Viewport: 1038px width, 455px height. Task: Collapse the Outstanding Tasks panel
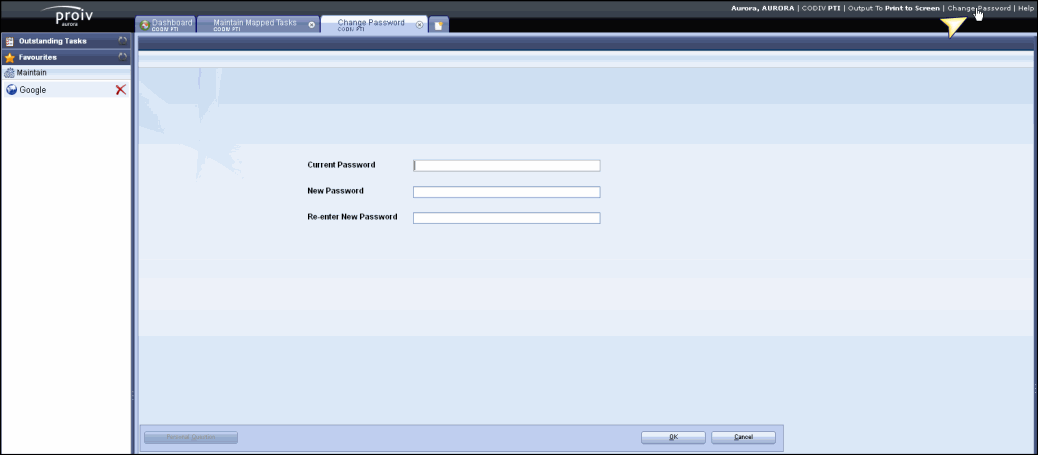click(x=122, y=42)
